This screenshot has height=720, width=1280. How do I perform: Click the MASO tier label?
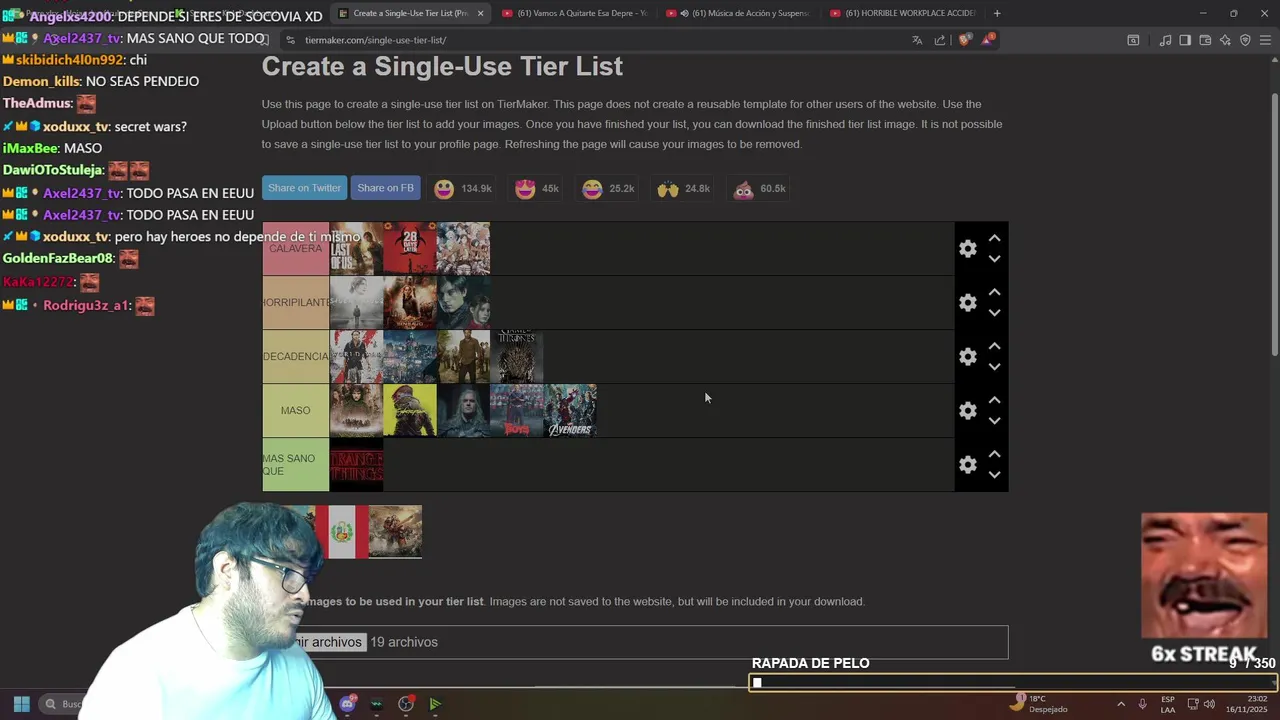pyautogui.click(x=296, y=411)
